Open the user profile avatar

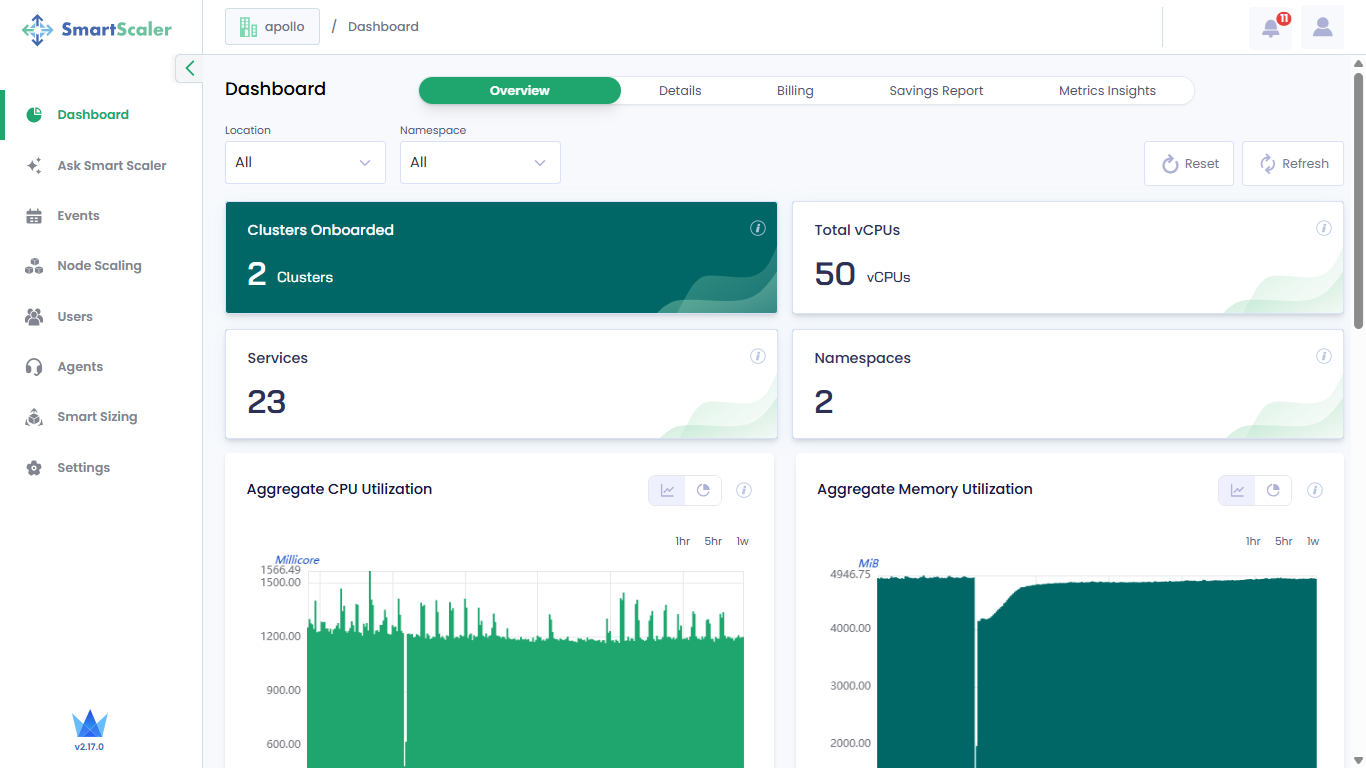click(1322, 28)
